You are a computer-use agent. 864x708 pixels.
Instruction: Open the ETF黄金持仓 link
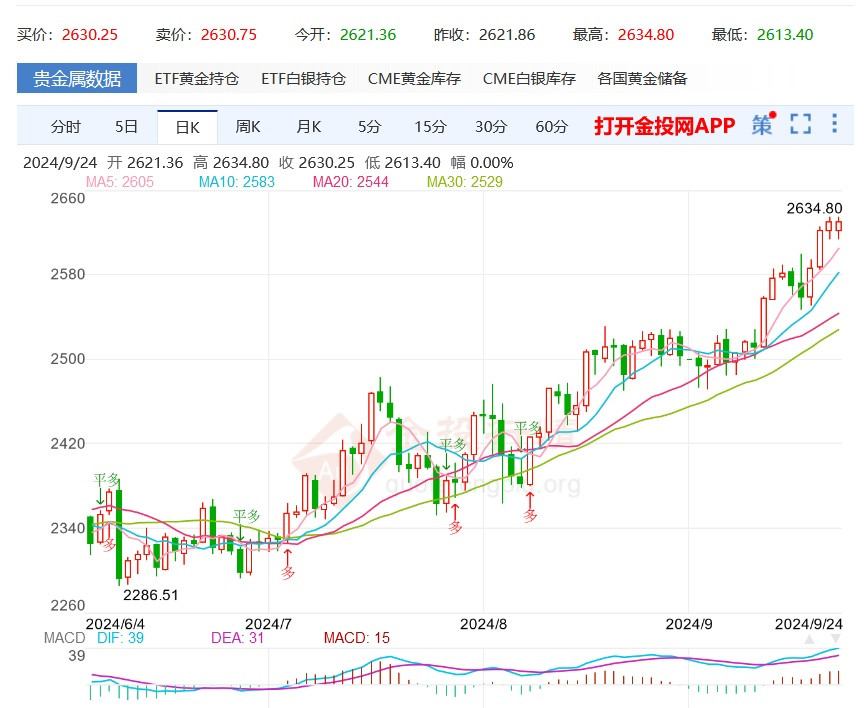[x=196, y=78]
